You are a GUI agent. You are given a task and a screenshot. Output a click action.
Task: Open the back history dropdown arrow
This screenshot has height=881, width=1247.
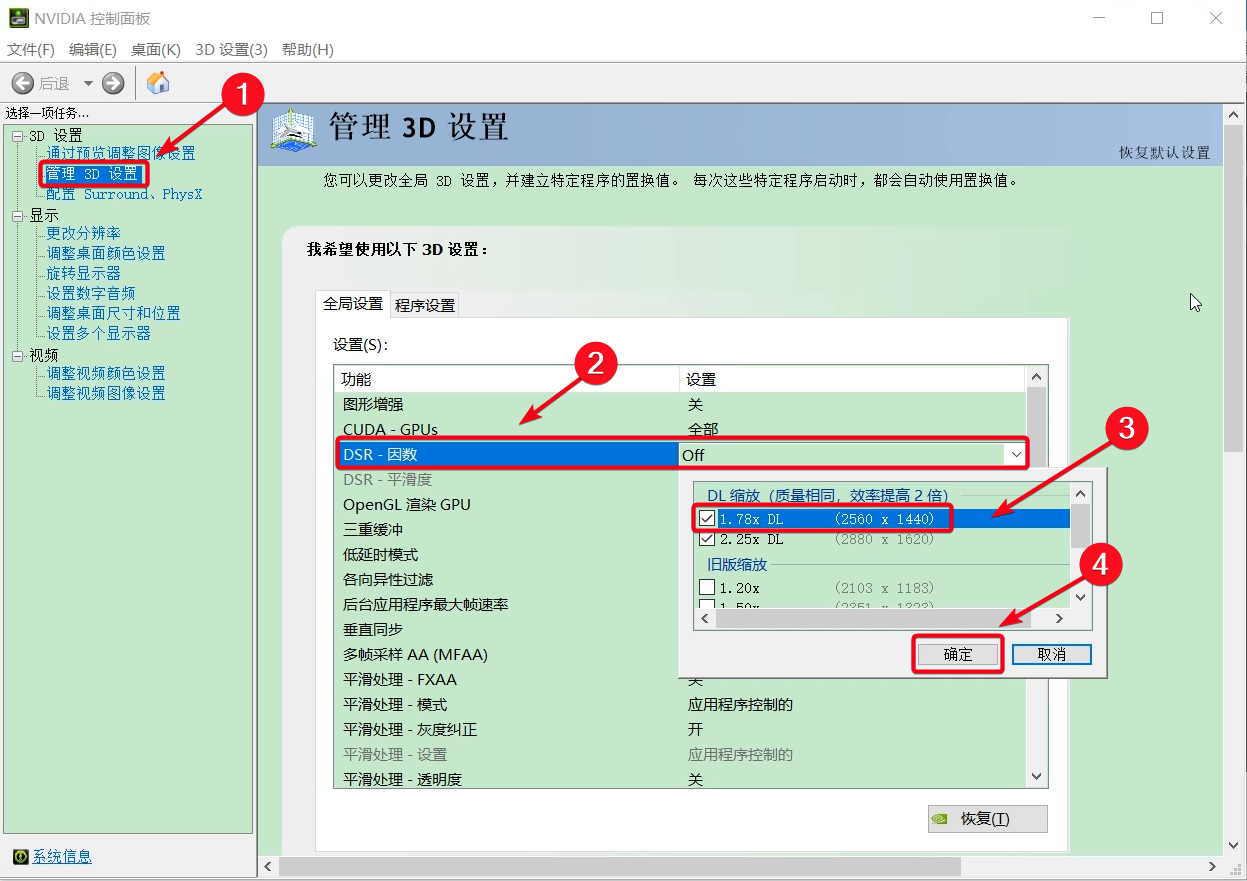coord(88,84)
